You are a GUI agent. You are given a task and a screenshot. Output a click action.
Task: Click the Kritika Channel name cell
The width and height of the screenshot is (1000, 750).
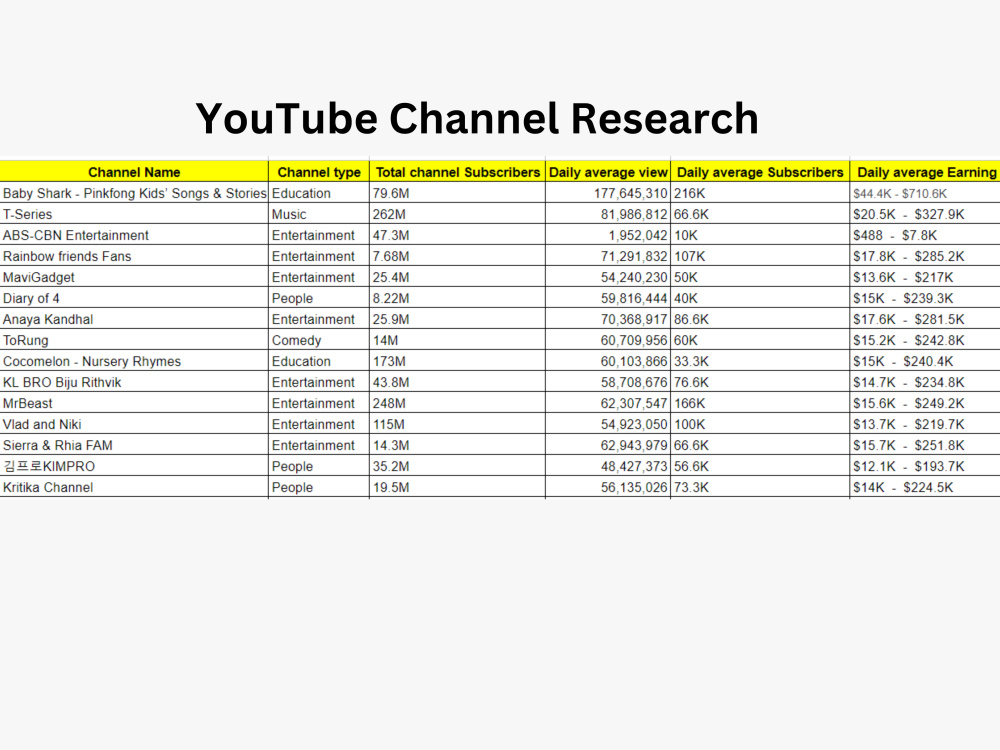tap(134, 488)
